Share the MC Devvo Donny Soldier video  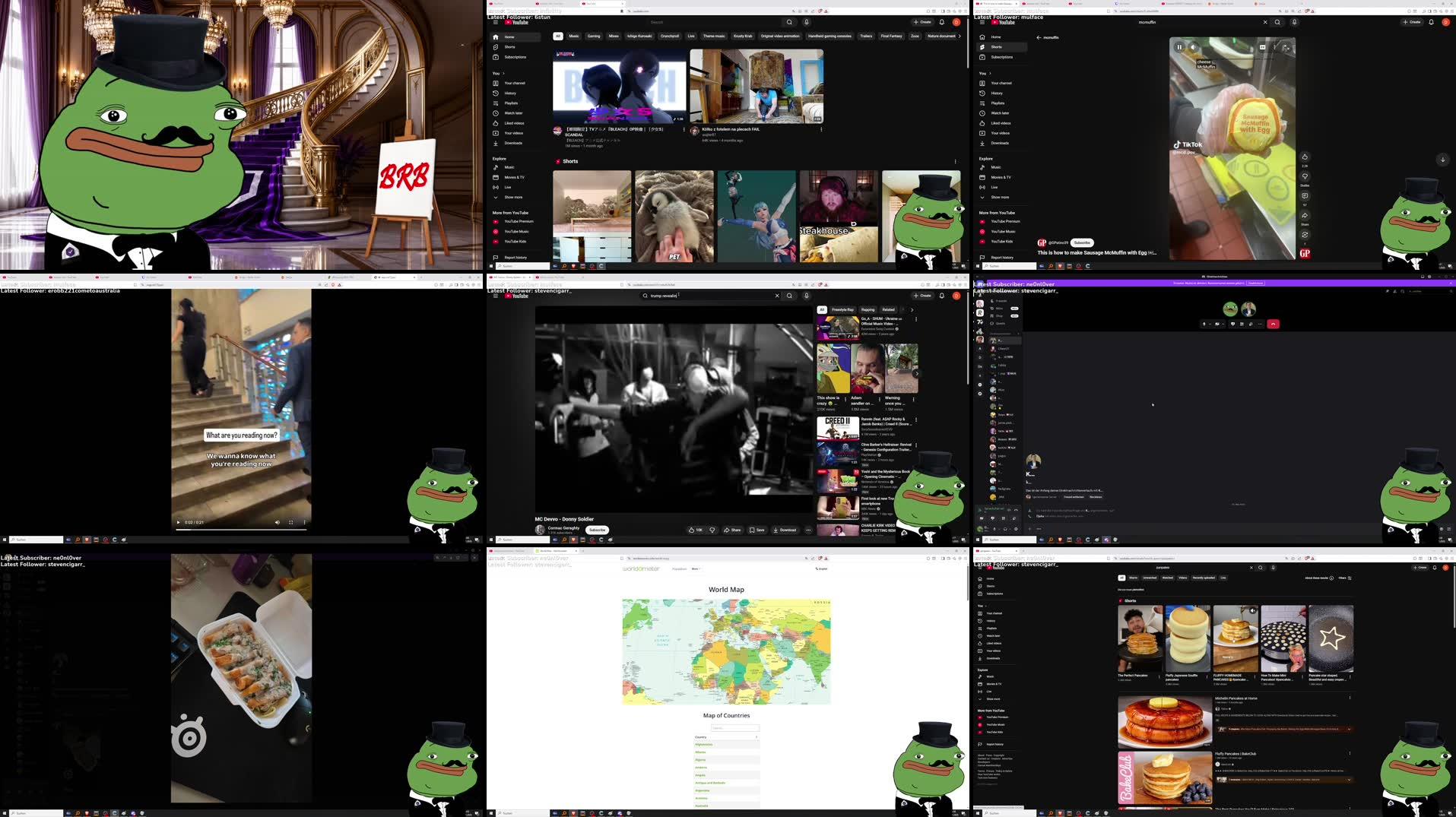pyautogui.click(x=732, y=530)
